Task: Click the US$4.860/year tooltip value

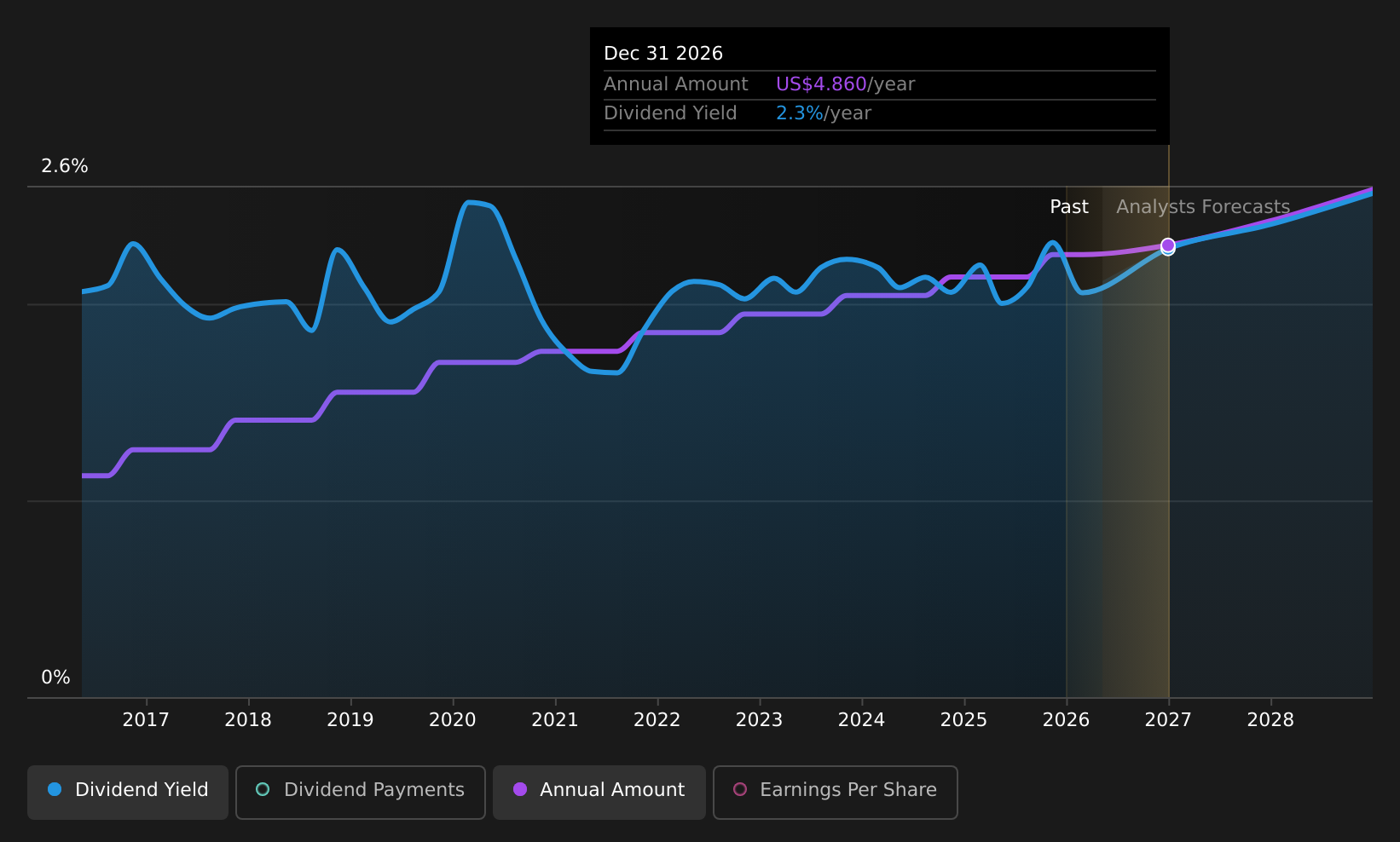Action: pos(845,84)
